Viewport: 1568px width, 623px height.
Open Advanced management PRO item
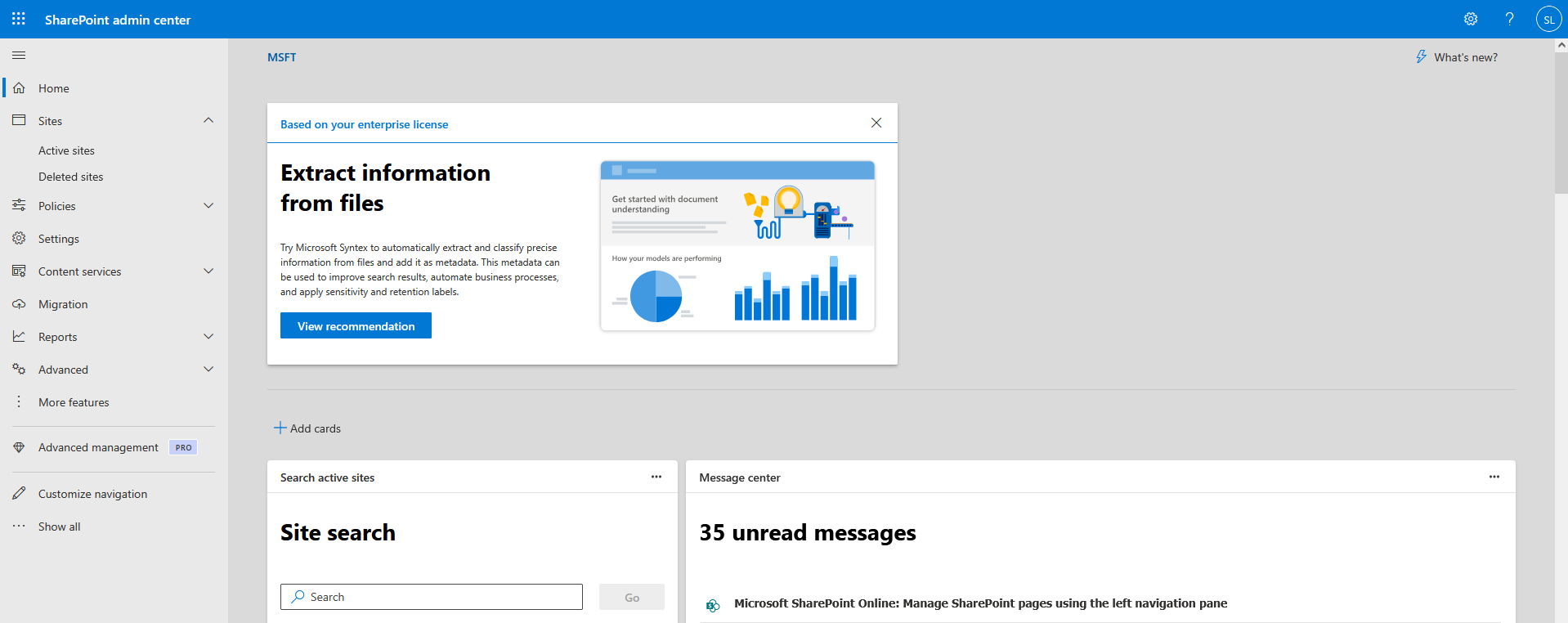point(114,447)
